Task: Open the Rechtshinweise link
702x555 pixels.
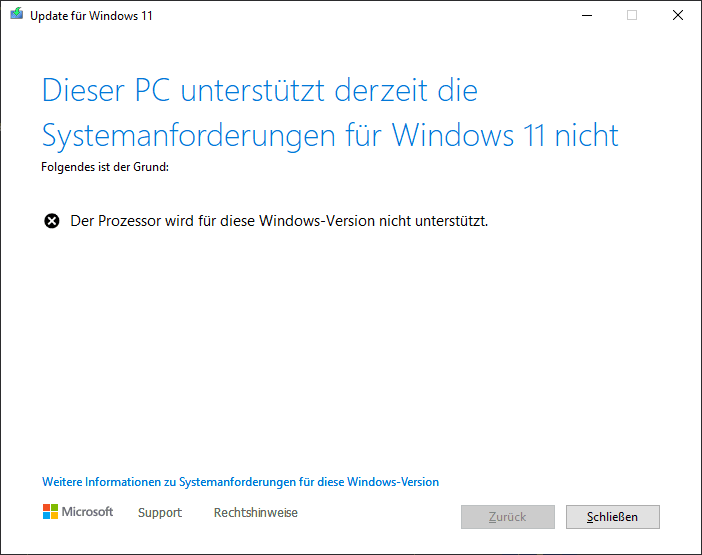Action: coord(256,512)
